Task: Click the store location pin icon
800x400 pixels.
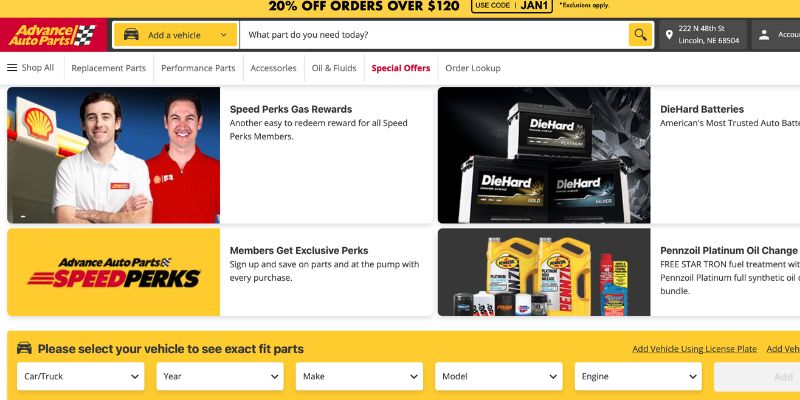Action: [x=669, y=35]
